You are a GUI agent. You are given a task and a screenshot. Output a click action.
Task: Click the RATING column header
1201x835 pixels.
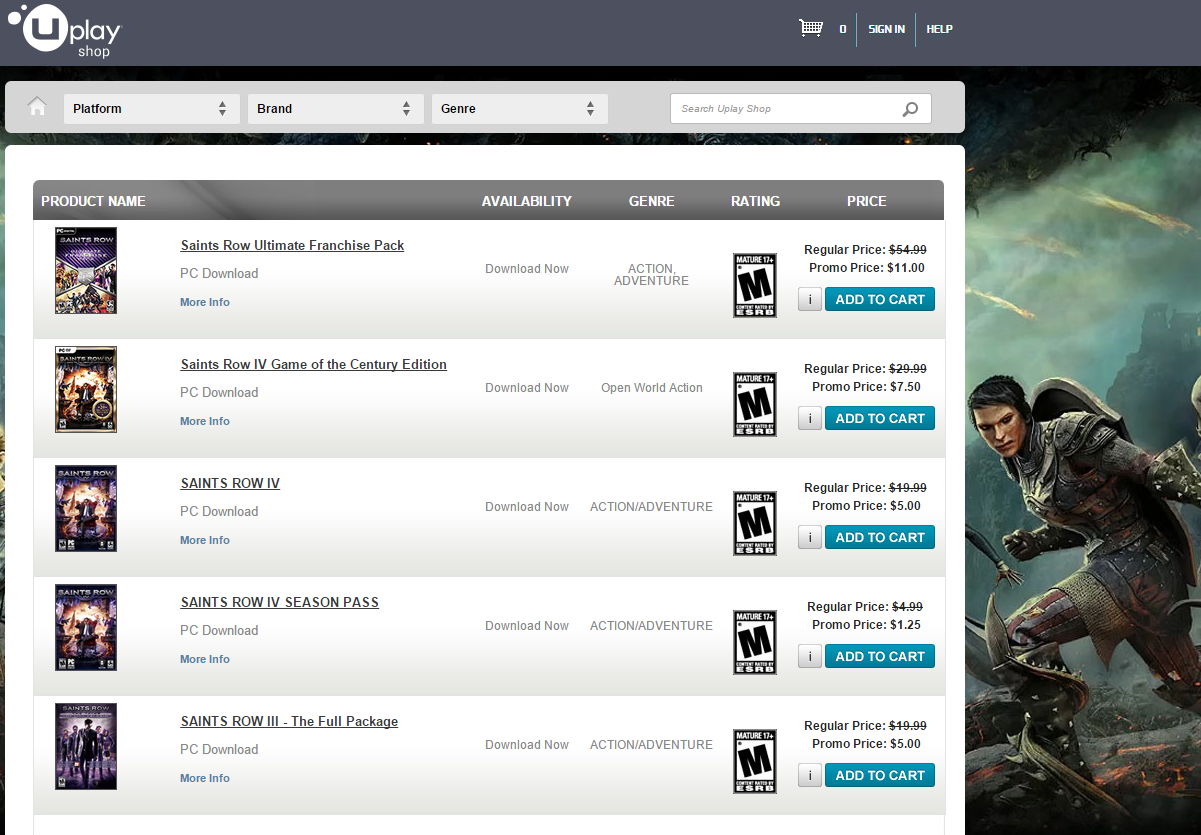pos(755,201)
